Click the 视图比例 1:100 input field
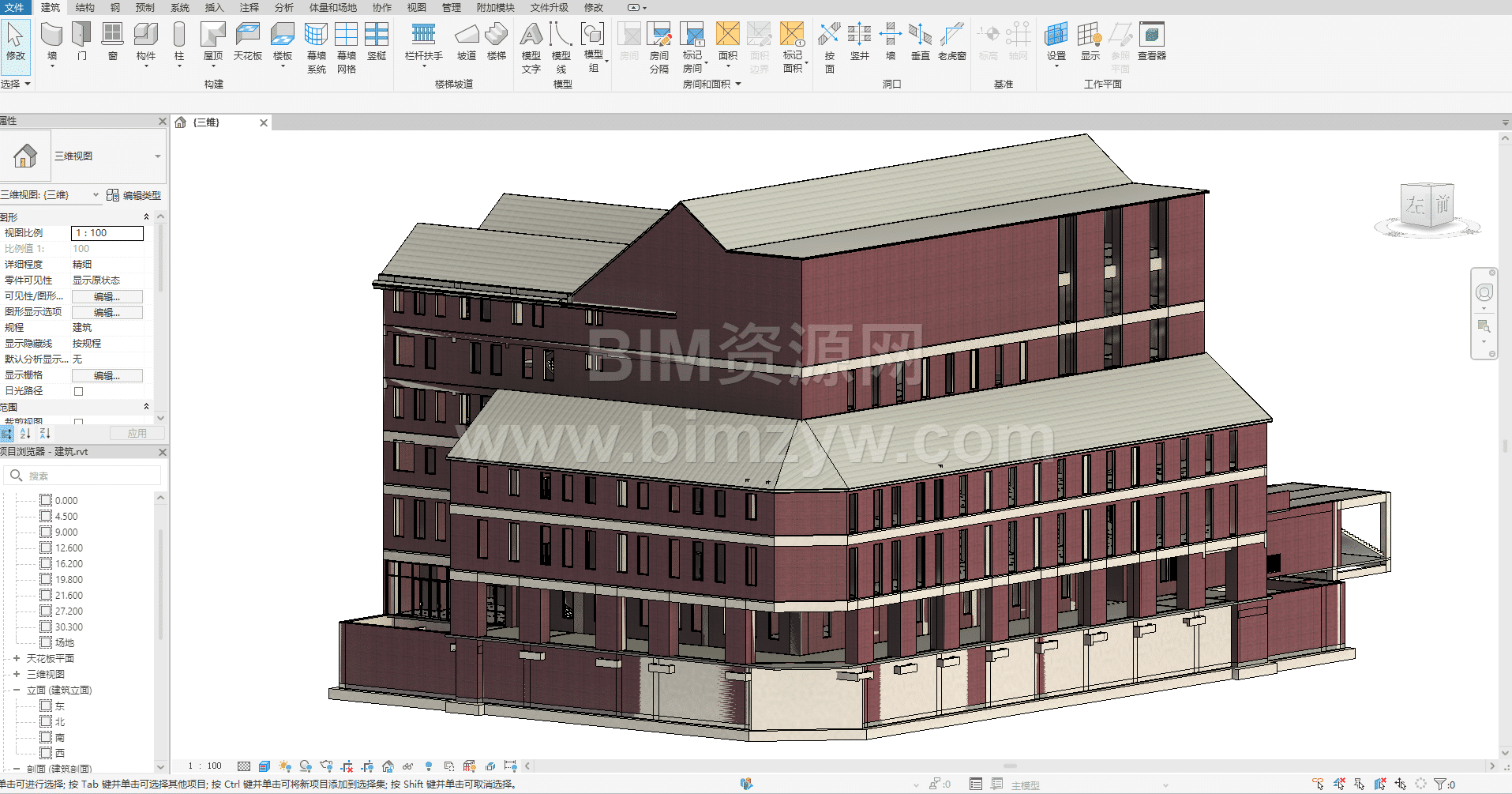 107,233
